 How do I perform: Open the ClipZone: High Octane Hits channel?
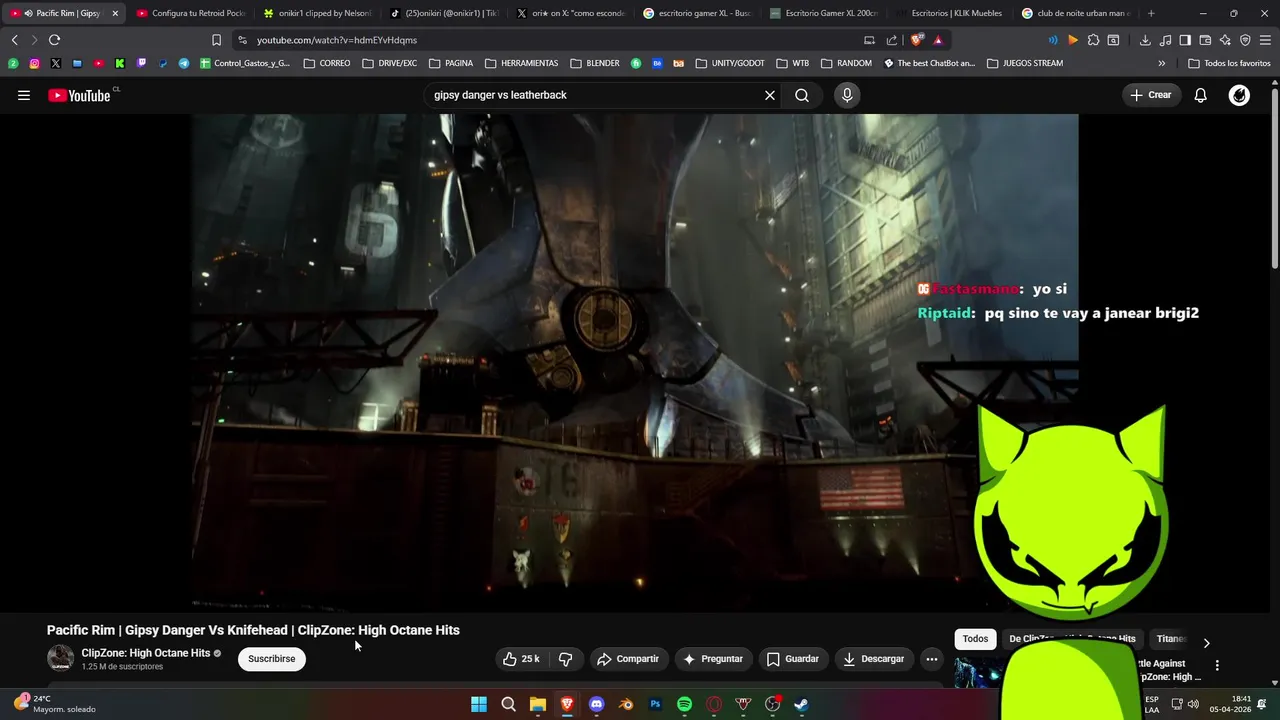(x=146, y=653)
